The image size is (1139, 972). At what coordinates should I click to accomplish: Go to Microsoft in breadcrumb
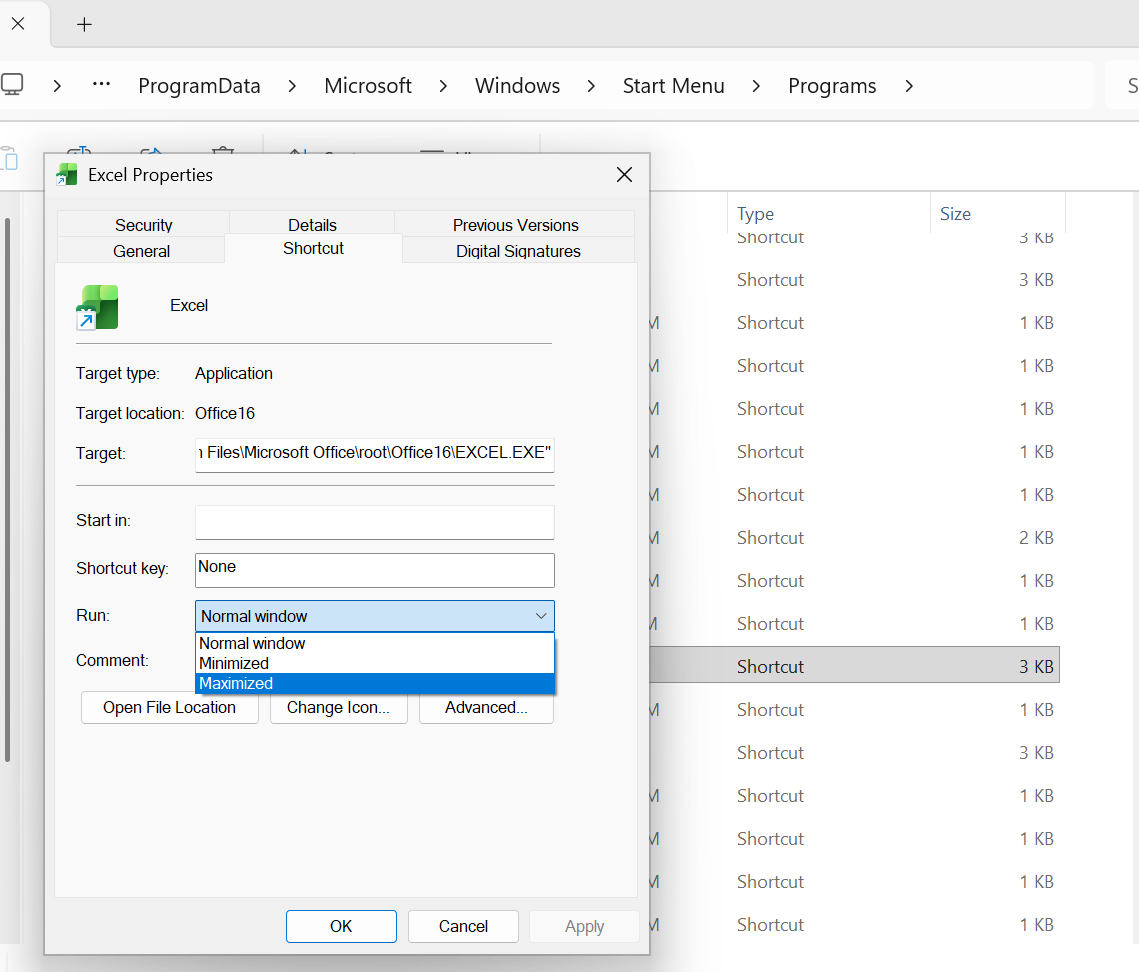point(368,86)
